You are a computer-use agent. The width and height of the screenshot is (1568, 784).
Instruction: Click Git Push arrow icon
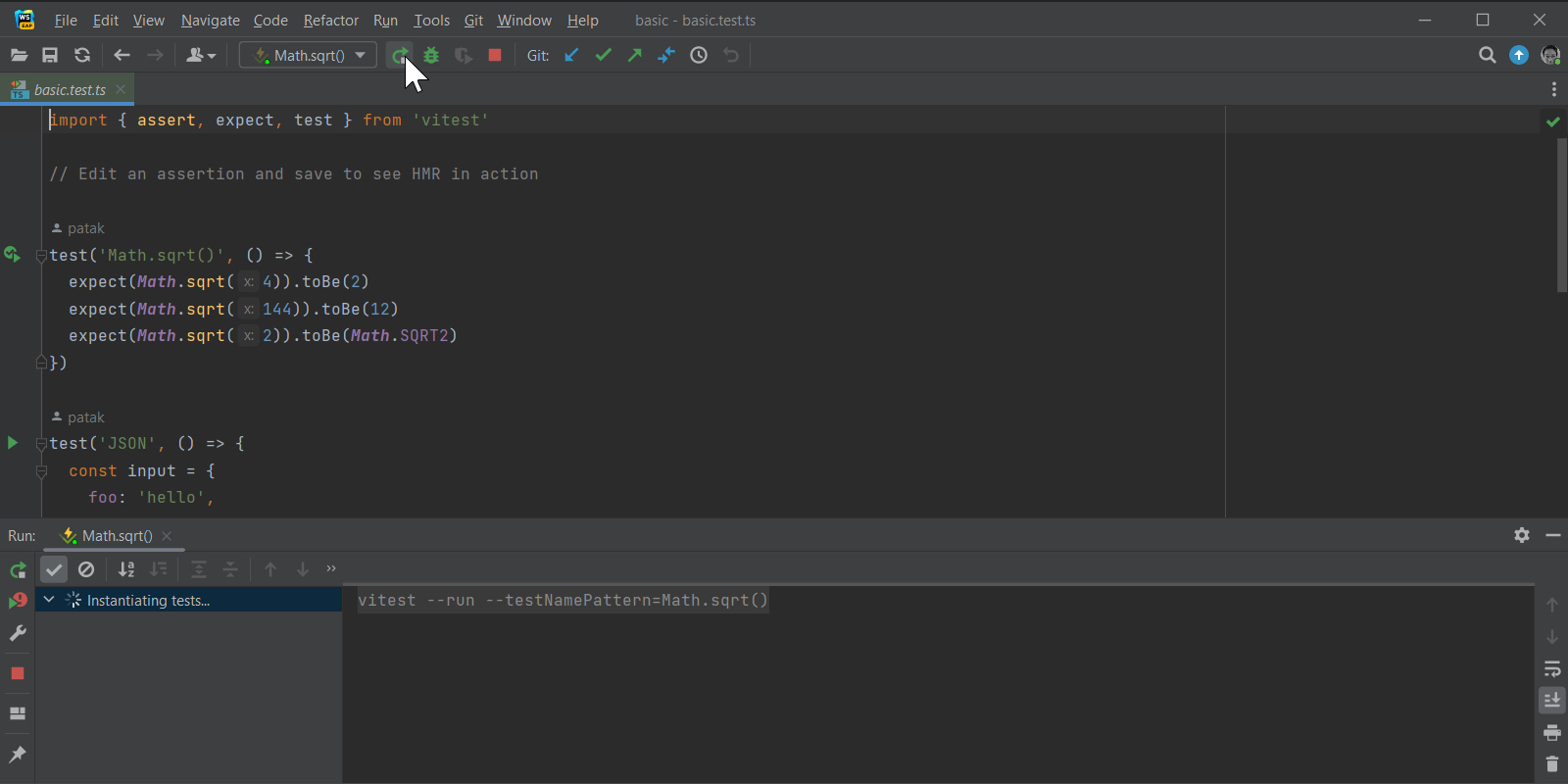635,56
